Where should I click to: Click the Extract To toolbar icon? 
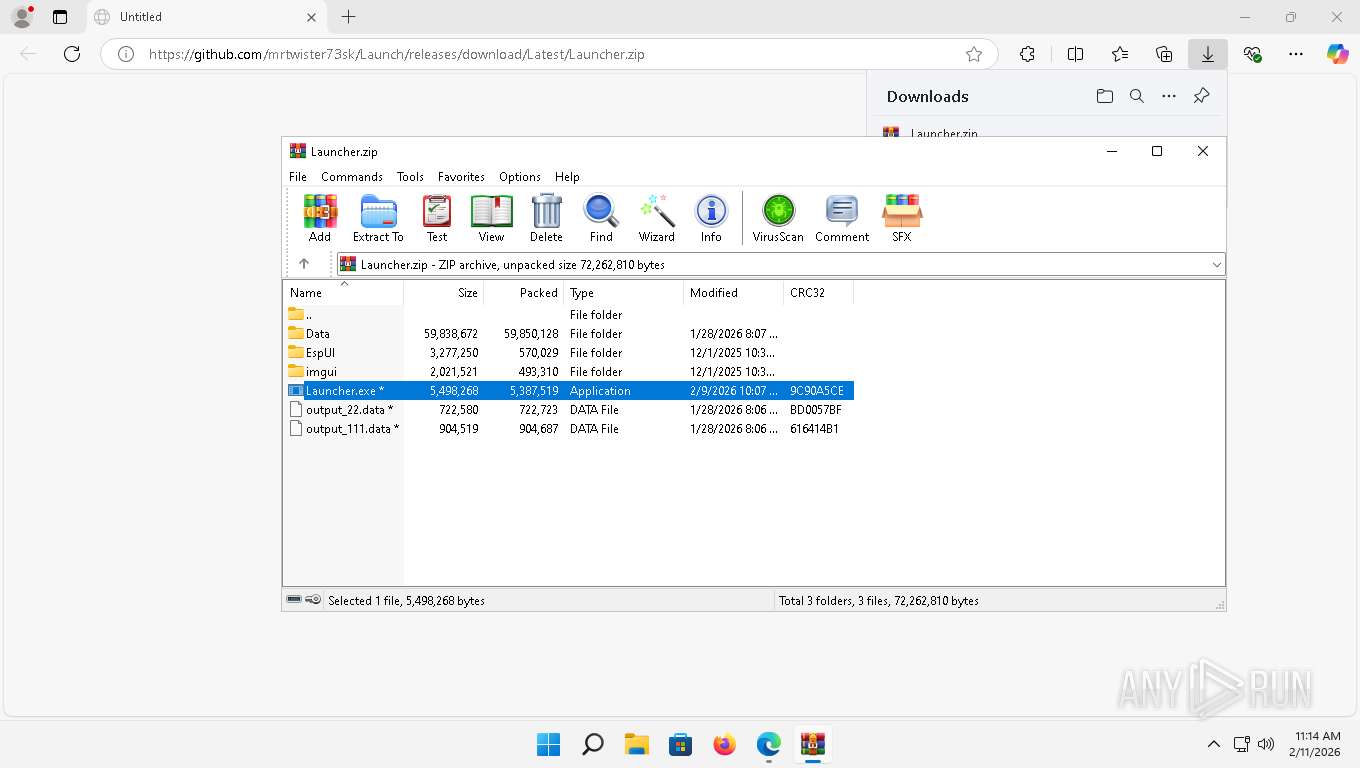click(378, 218)
